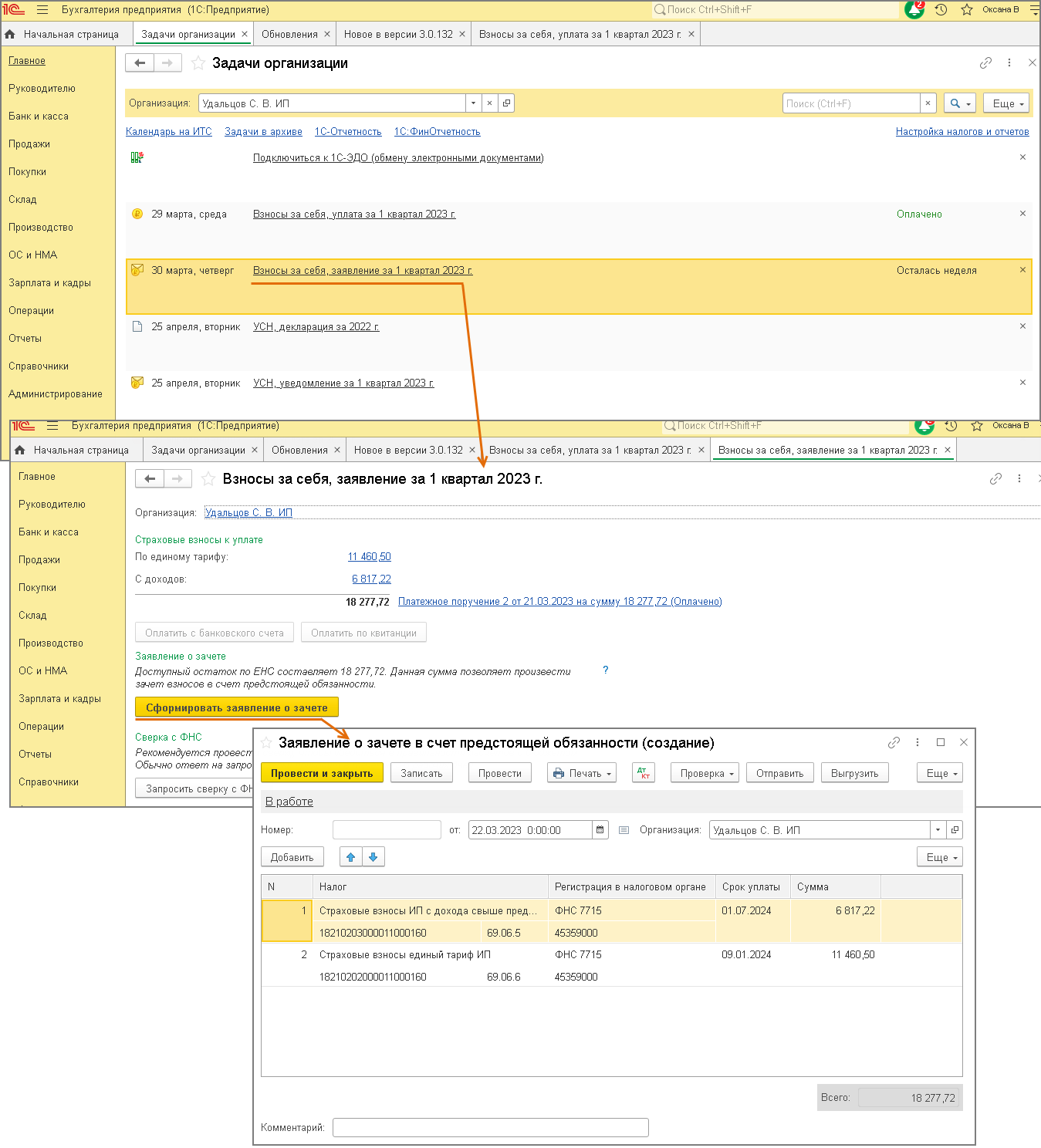Click the 11 460,50 единый тариф amount link
Screen dimensions: 1041x1148
369,557
